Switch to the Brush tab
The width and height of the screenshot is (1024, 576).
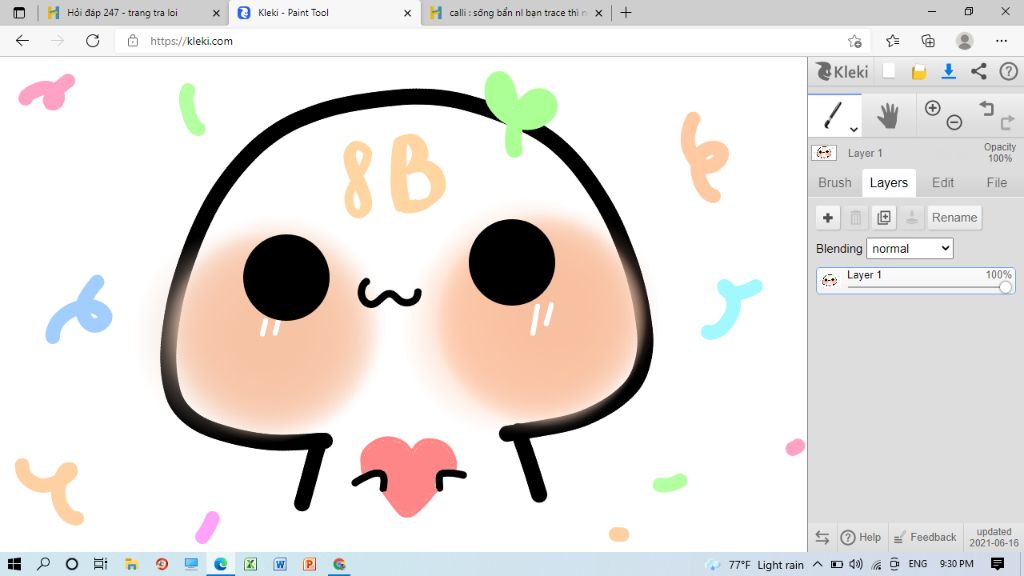(835, 183)
